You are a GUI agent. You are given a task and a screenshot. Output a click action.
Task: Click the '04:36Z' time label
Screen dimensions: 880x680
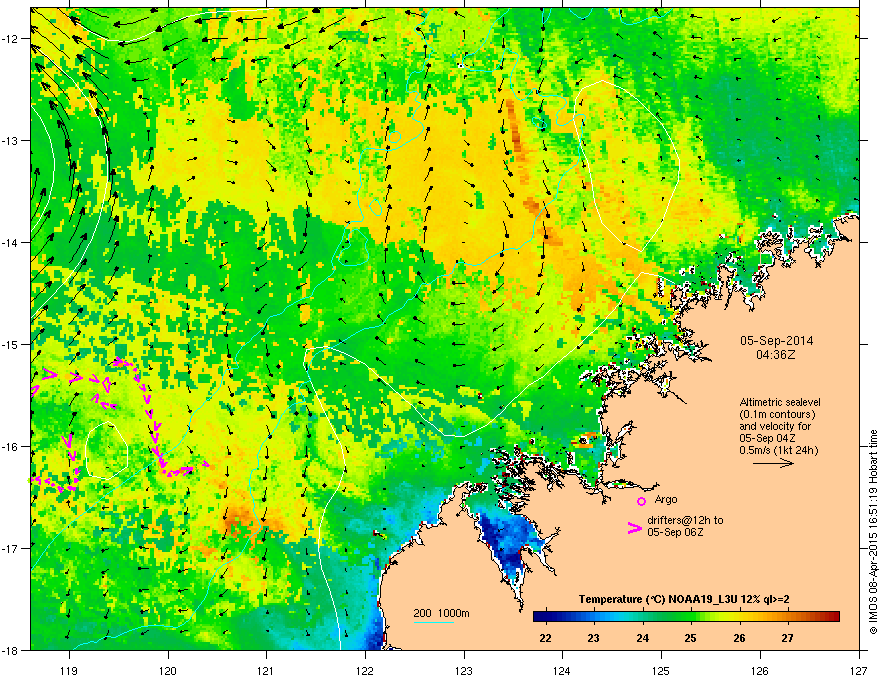(x=776, y=355)
